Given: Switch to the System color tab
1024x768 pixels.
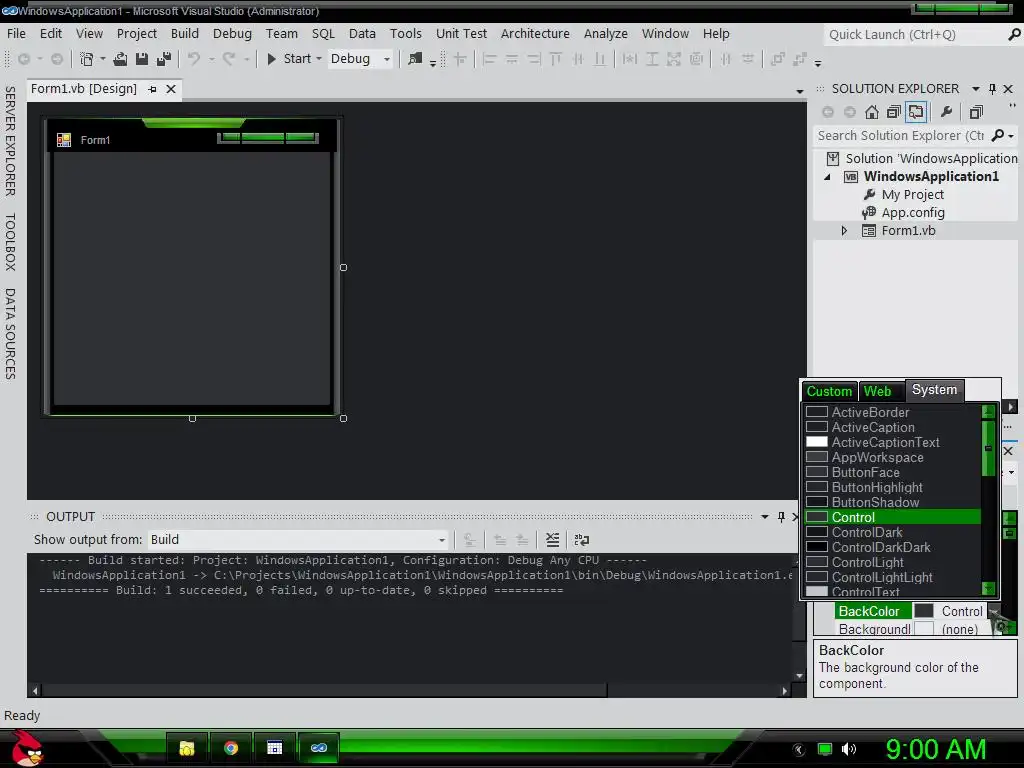Looking at the screenshot, I should 935,390.
